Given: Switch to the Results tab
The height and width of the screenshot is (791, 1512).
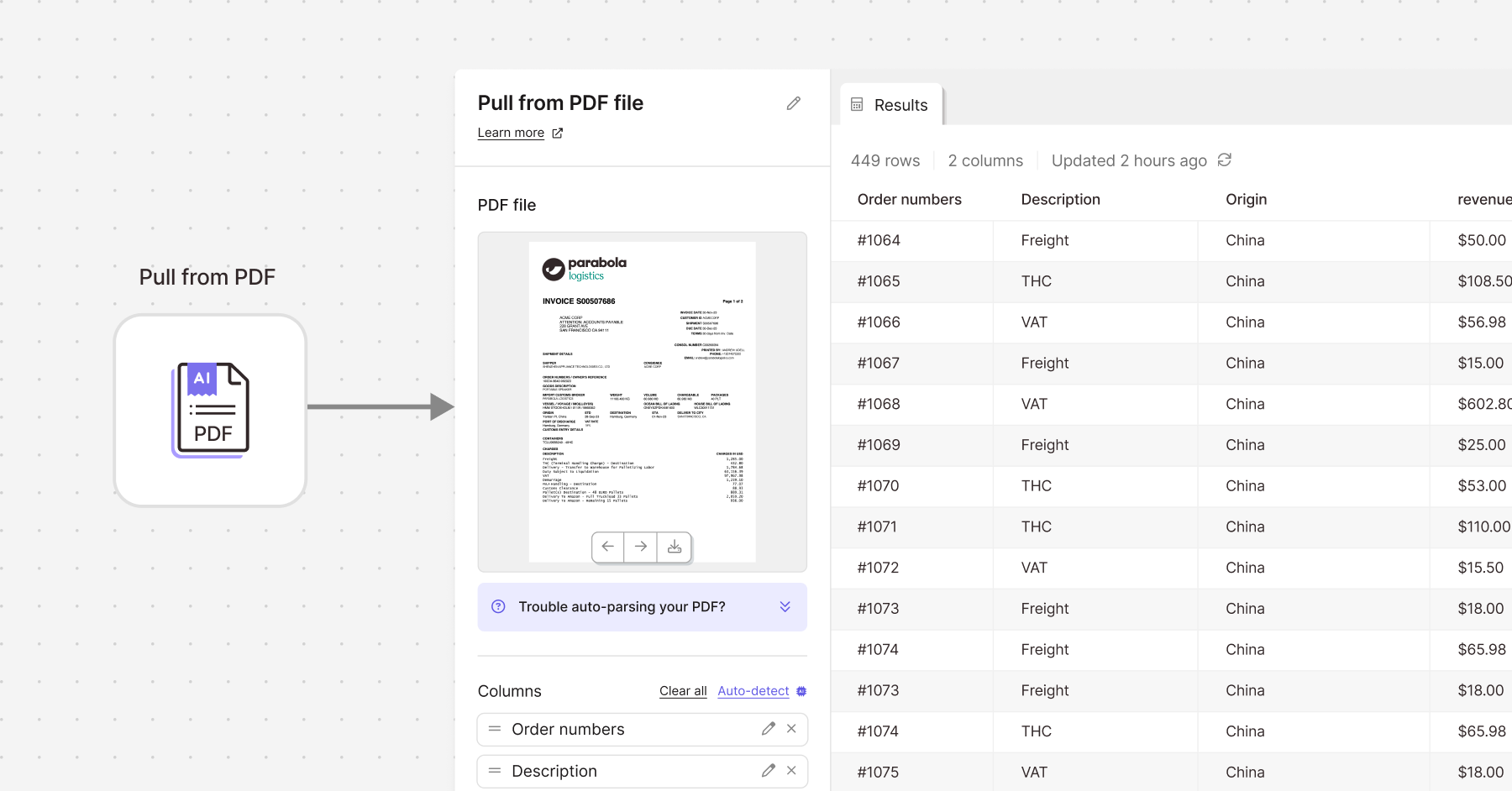Looking at the screenshot, I should point(892,105).
